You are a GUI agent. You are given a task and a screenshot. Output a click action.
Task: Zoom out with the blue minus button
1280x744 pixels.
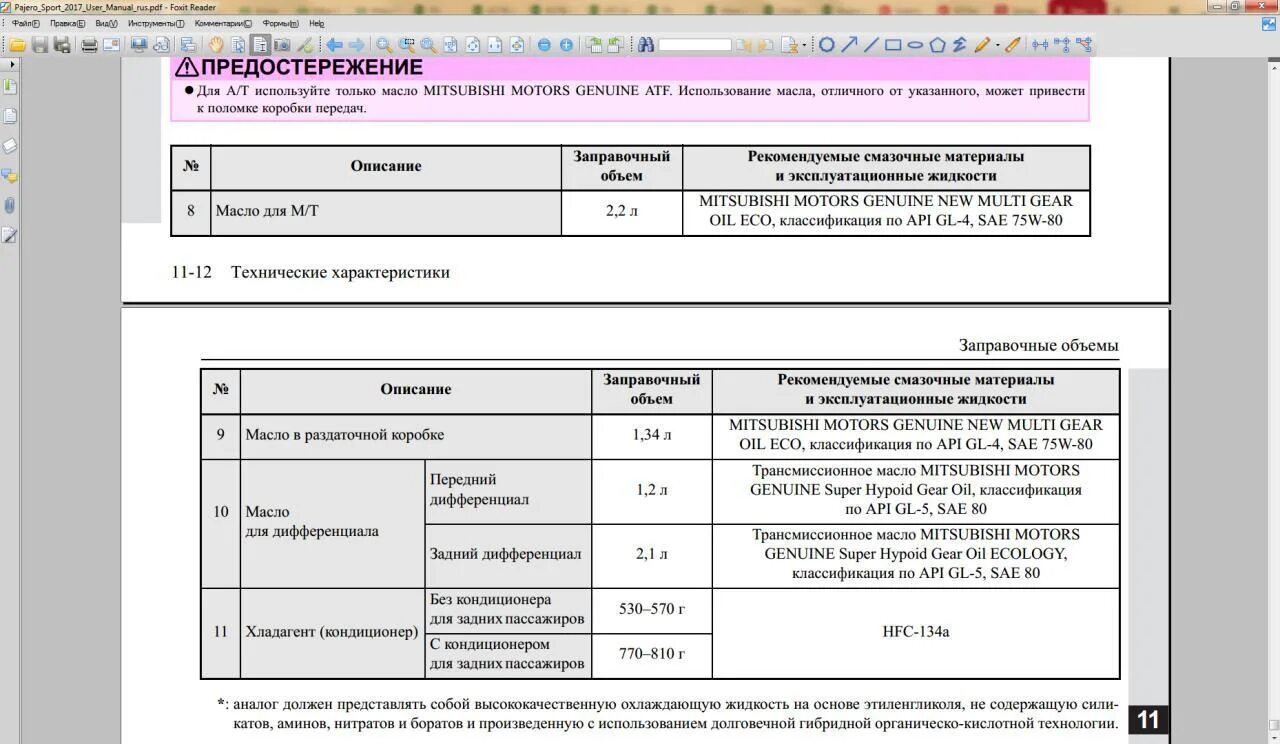[544, 45]
